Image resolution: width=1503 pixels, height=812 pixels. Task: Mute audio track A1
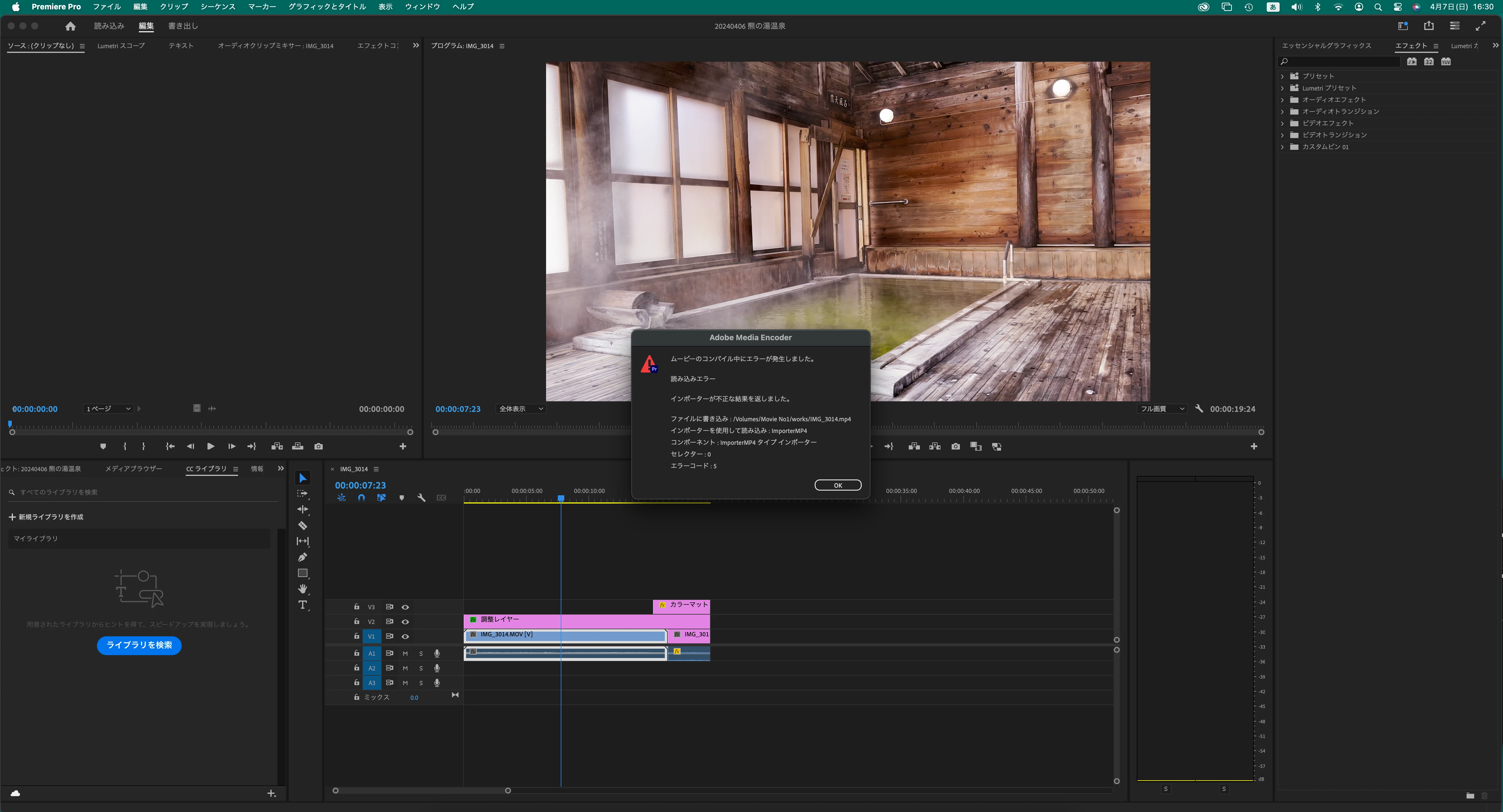pyautogui.click(x=405, y=653)
